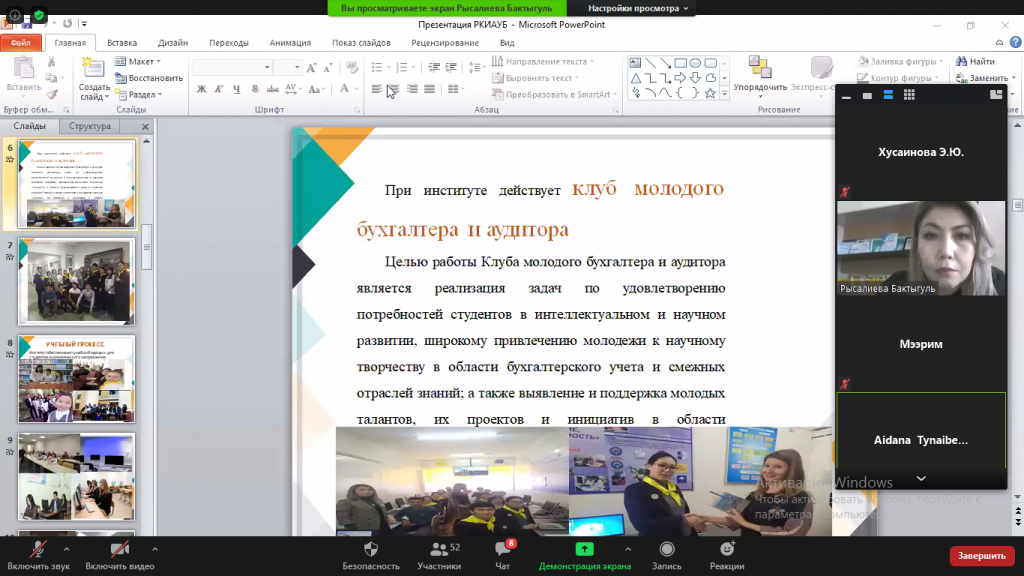Switch to the Вставка ribbon tab
The image size is (1024, 576).
tap(122, 42)
